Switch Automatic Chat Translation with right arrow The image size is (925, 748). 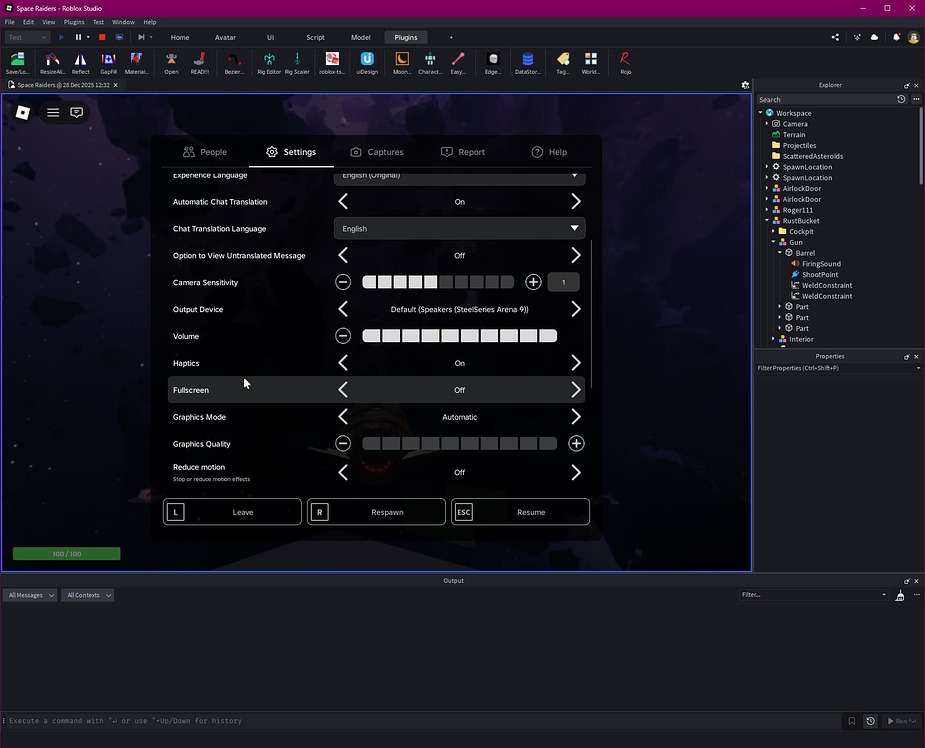(x=576, y=202)
